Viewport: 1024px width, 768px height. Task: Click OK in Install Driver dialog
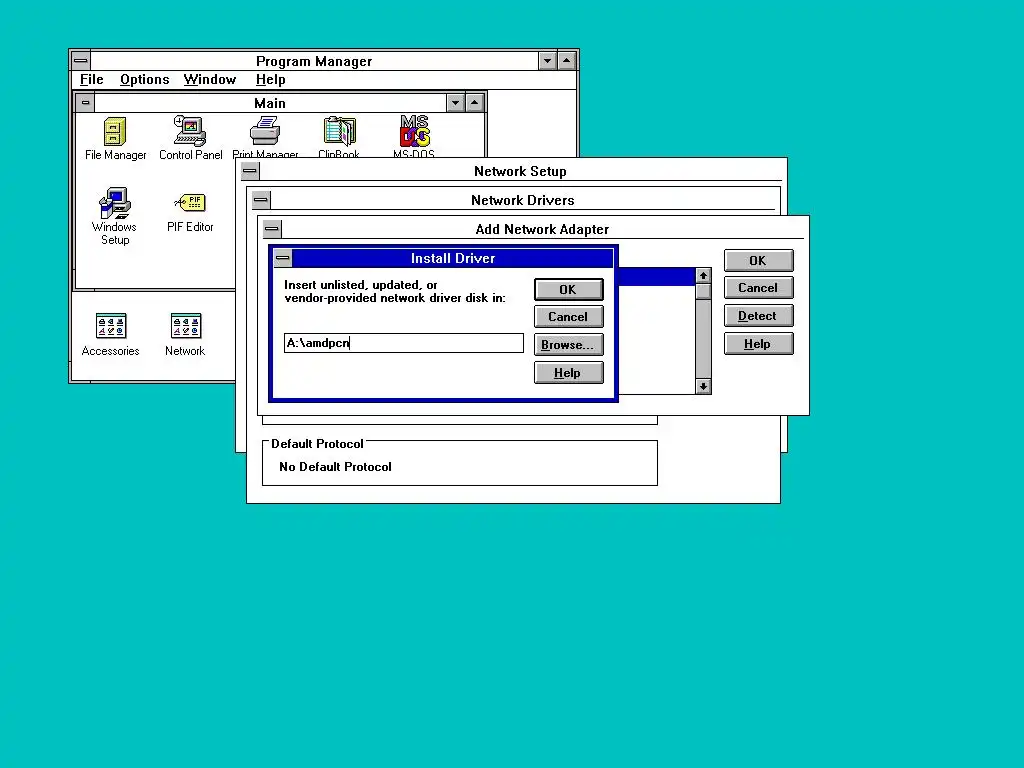point(568,289)
